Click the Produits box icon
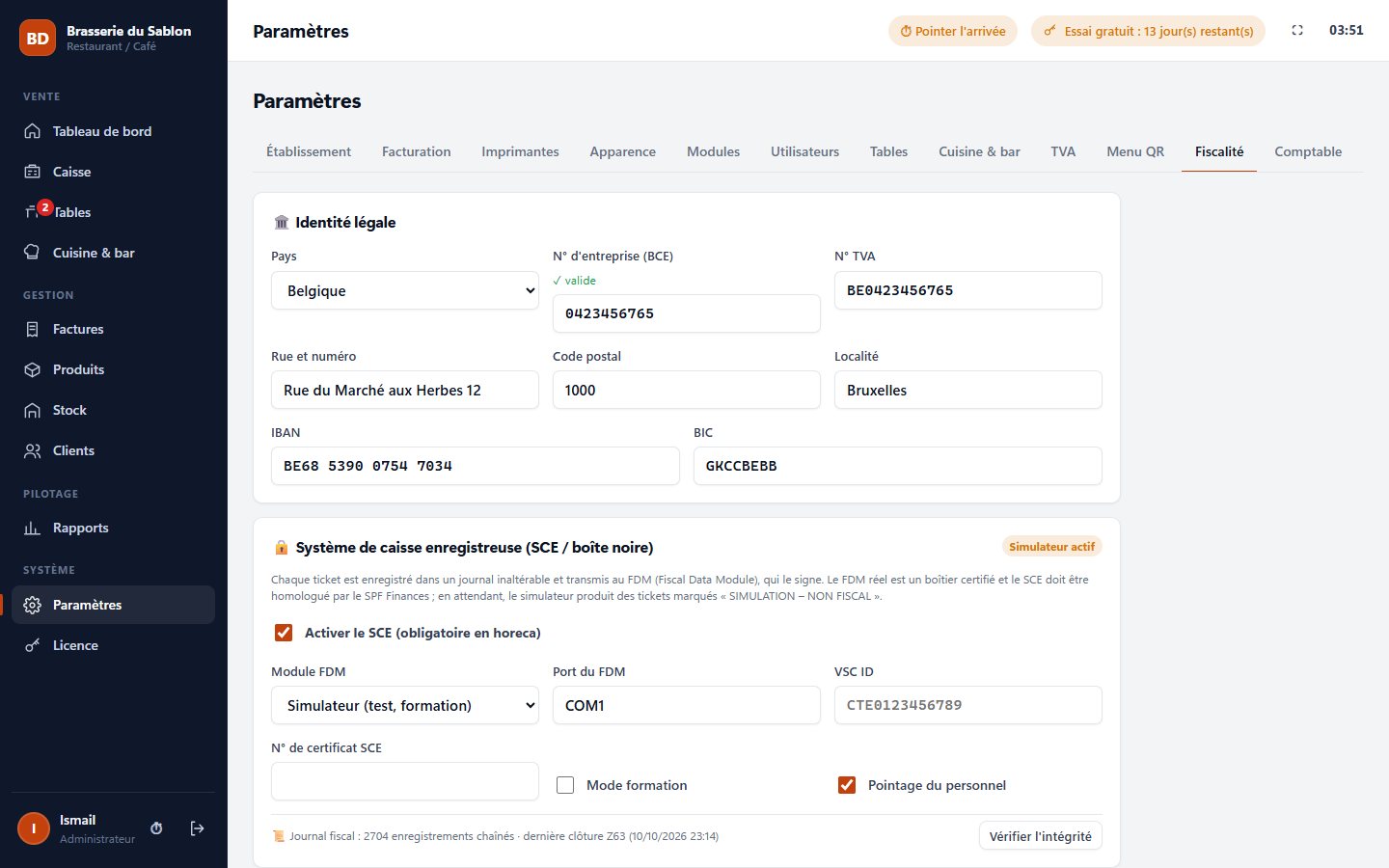The width and height of the screenshot is (1389, 868). [32, 369]
